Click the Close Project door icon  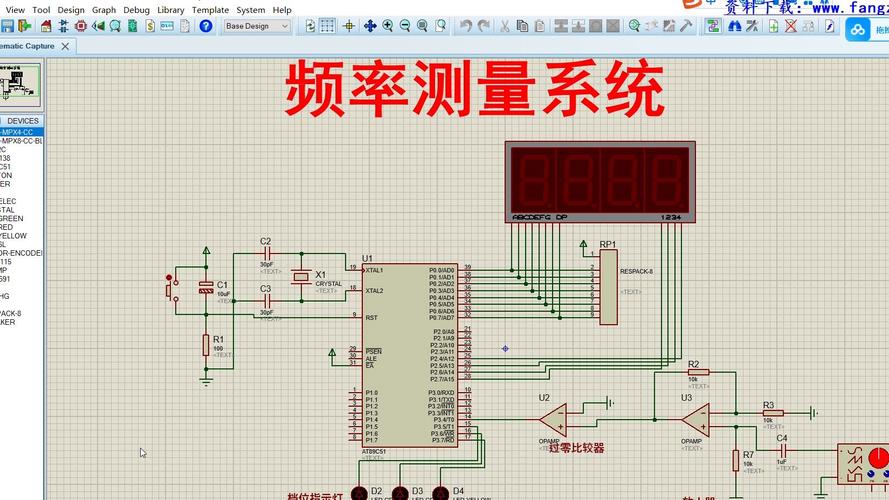tap(24, 26)
